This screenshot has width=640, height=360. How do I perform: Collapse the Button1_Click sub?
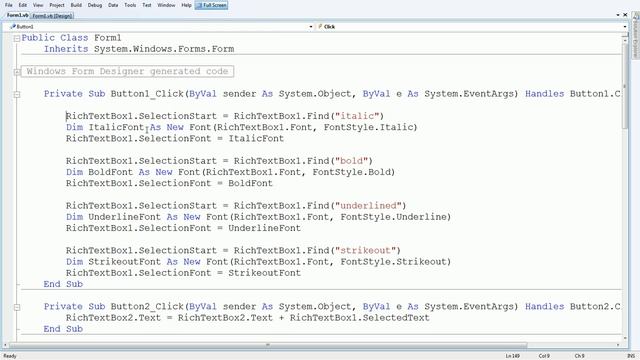(x=17, y=94)
